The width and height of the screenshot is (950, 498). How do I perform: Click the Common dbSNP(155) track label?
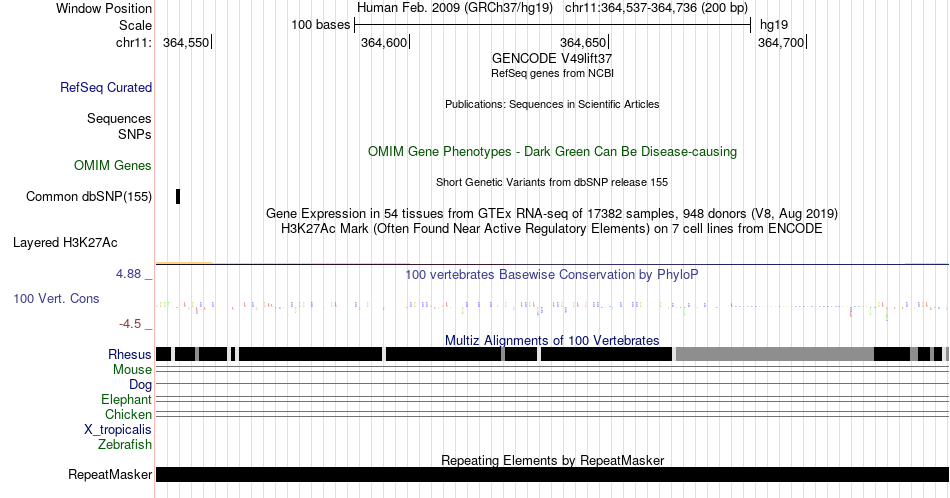pyautogui.click(x=89, y=196)
